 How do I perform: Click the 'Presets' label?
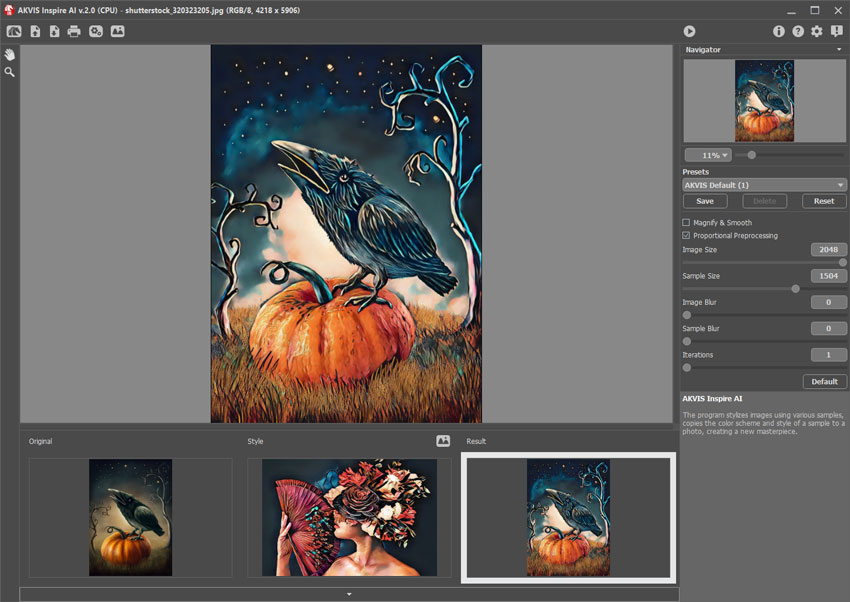pyautogui.click(x=696, y=172)
